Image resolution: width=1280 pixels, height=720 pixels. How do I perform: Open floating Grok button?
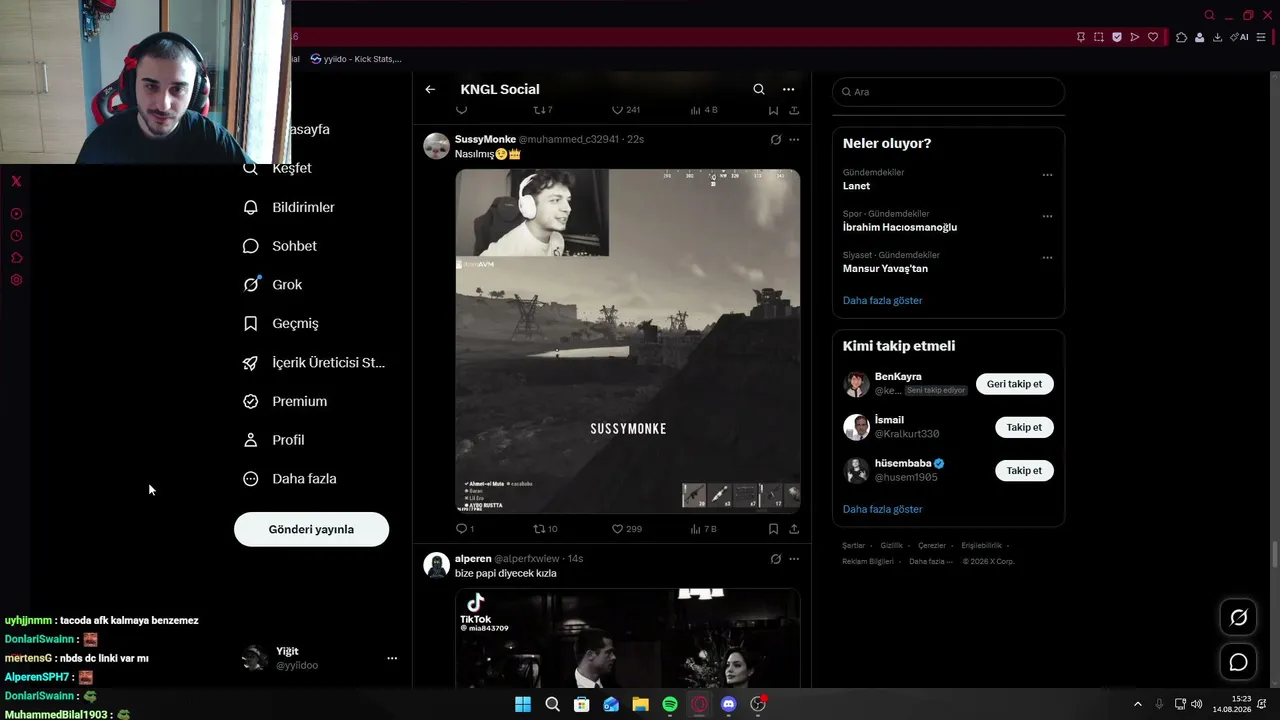pyautogui.click(x=1238, y=618)
